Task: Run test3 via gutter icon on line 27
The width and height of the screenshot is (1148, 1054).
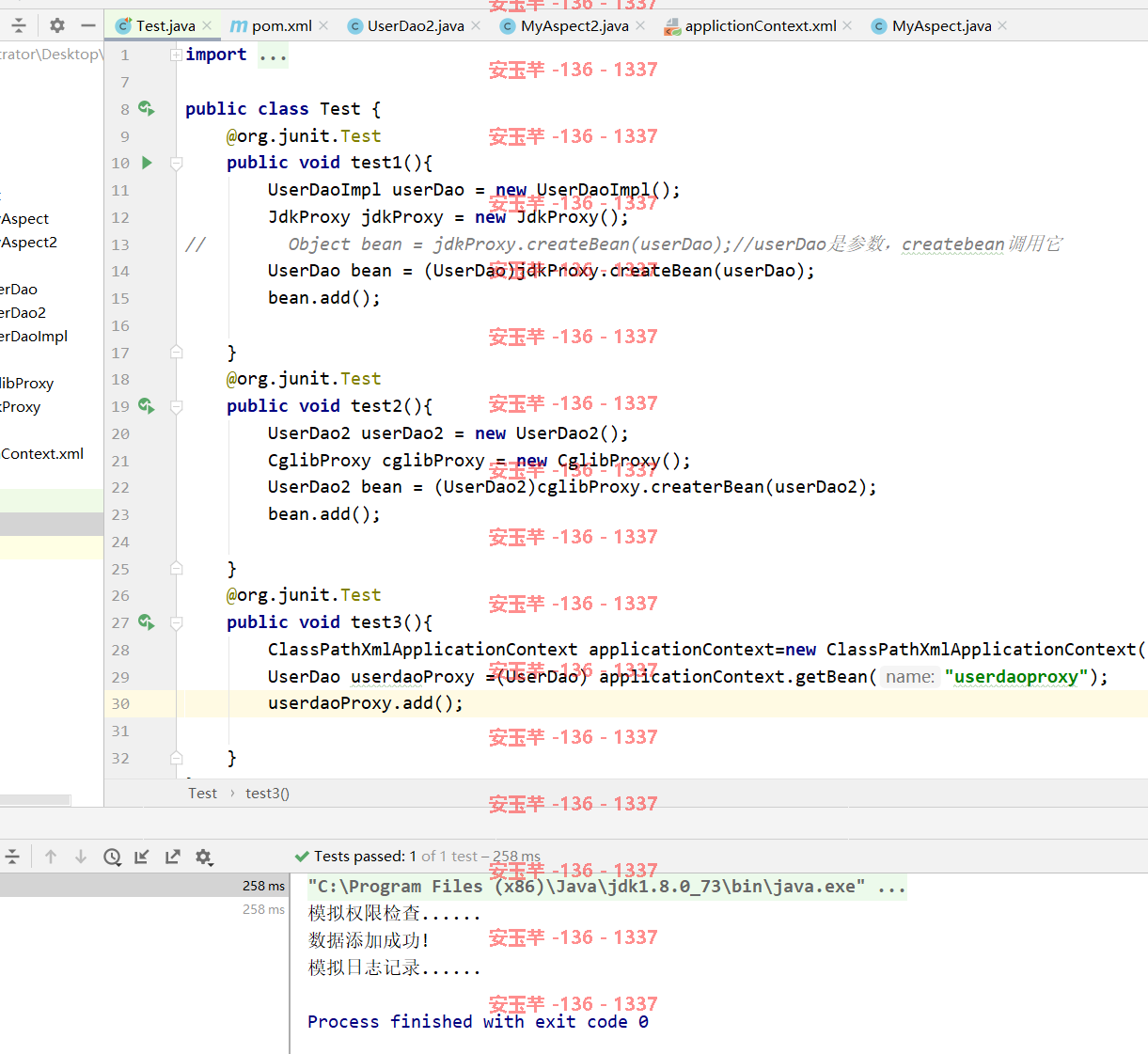Action: pos(146,621)
